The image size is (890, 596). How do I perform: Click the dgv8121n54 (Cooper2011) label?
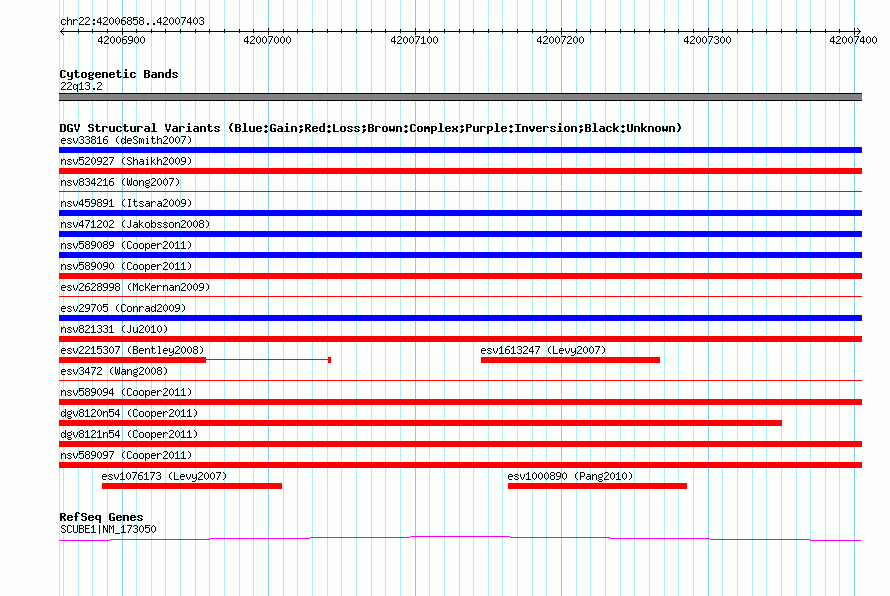(129, 434)
